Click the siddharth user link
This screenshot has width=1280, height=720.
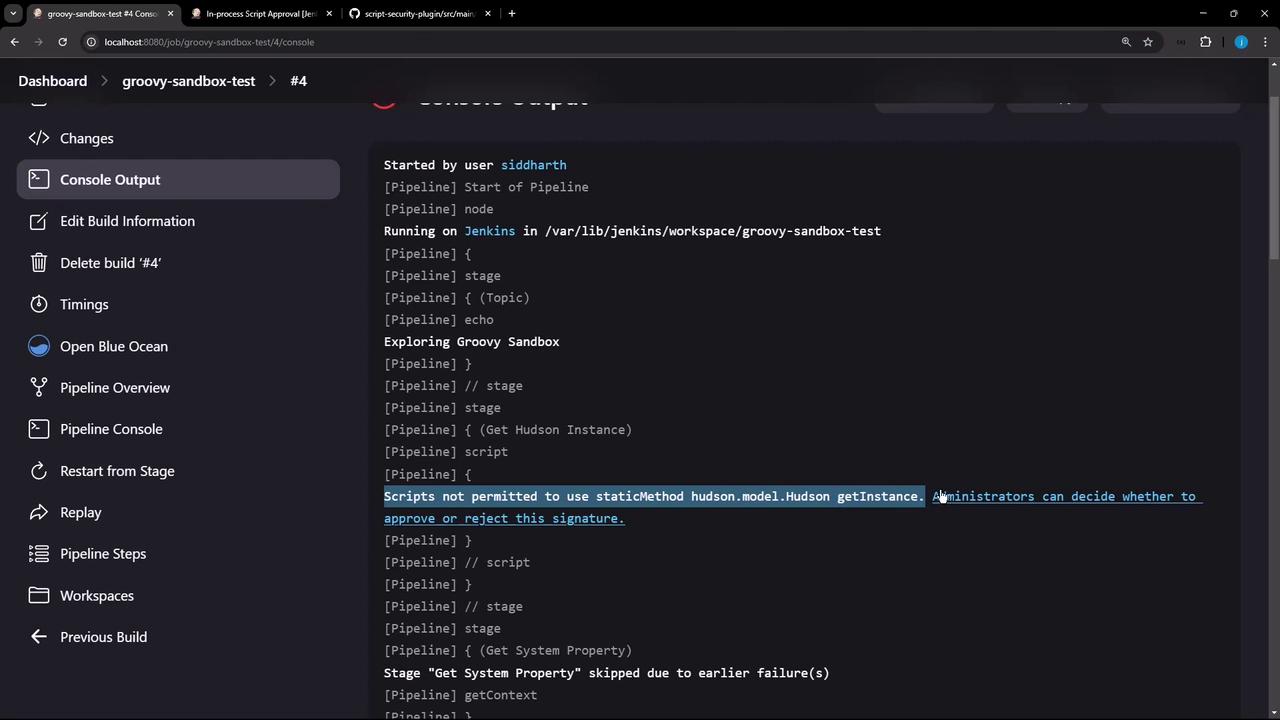(533, 165)
